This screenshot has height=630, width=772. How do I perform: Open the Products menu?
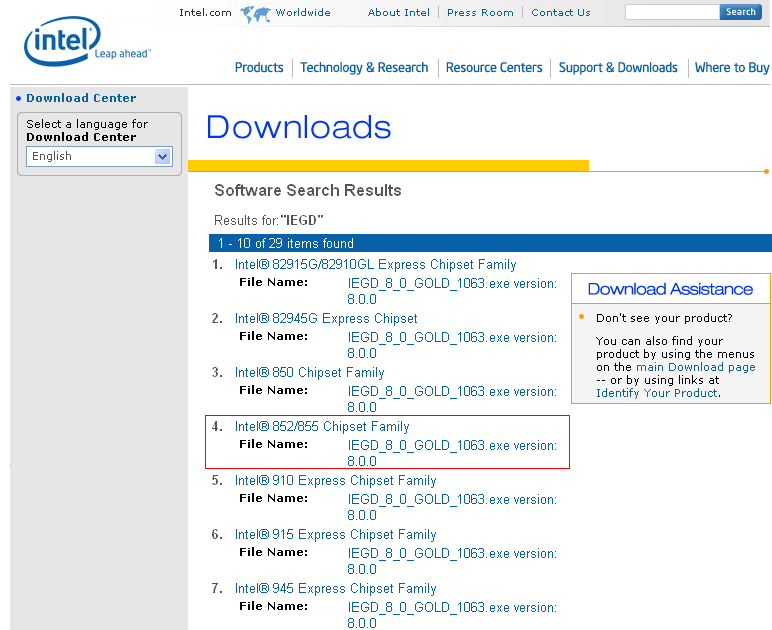point(259,67)
